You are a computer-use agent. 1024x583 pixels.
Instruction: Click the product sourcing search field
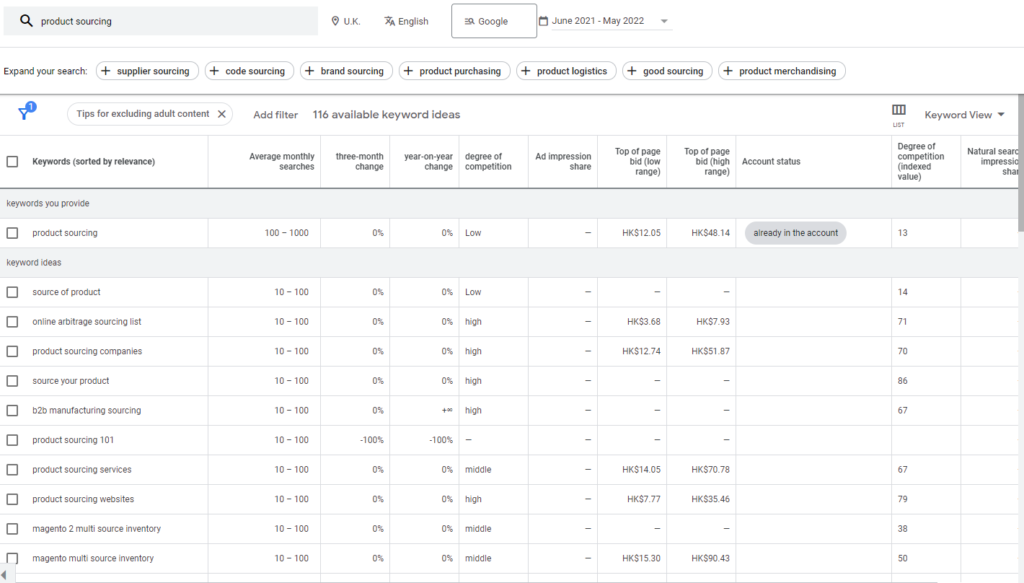click(170, 21)
